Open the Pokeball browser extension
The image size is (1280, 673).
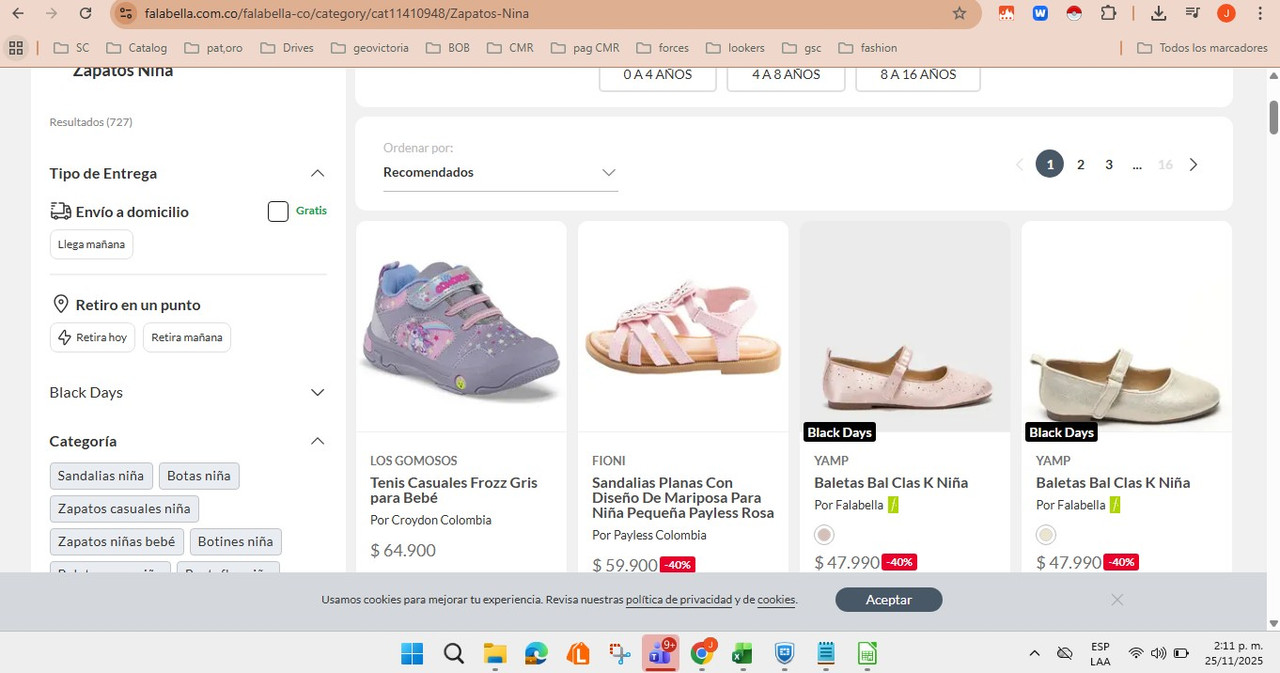(1074, 13)
